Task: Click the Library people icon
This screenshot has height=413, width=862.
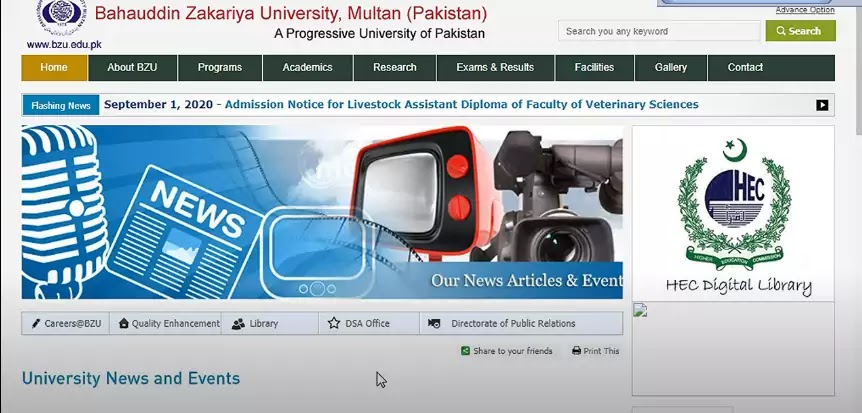Action: [x=238, y=324]
